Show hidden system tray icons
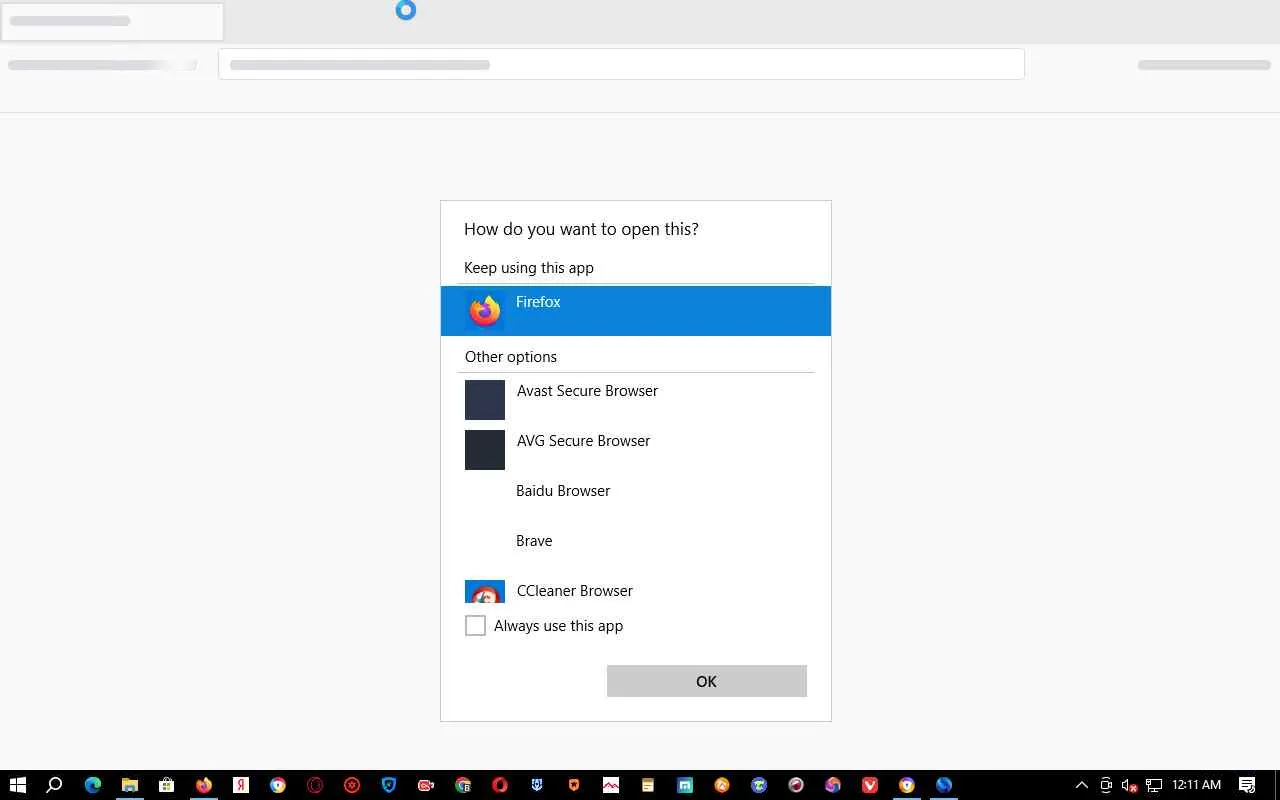 [x=1081, y=785]
